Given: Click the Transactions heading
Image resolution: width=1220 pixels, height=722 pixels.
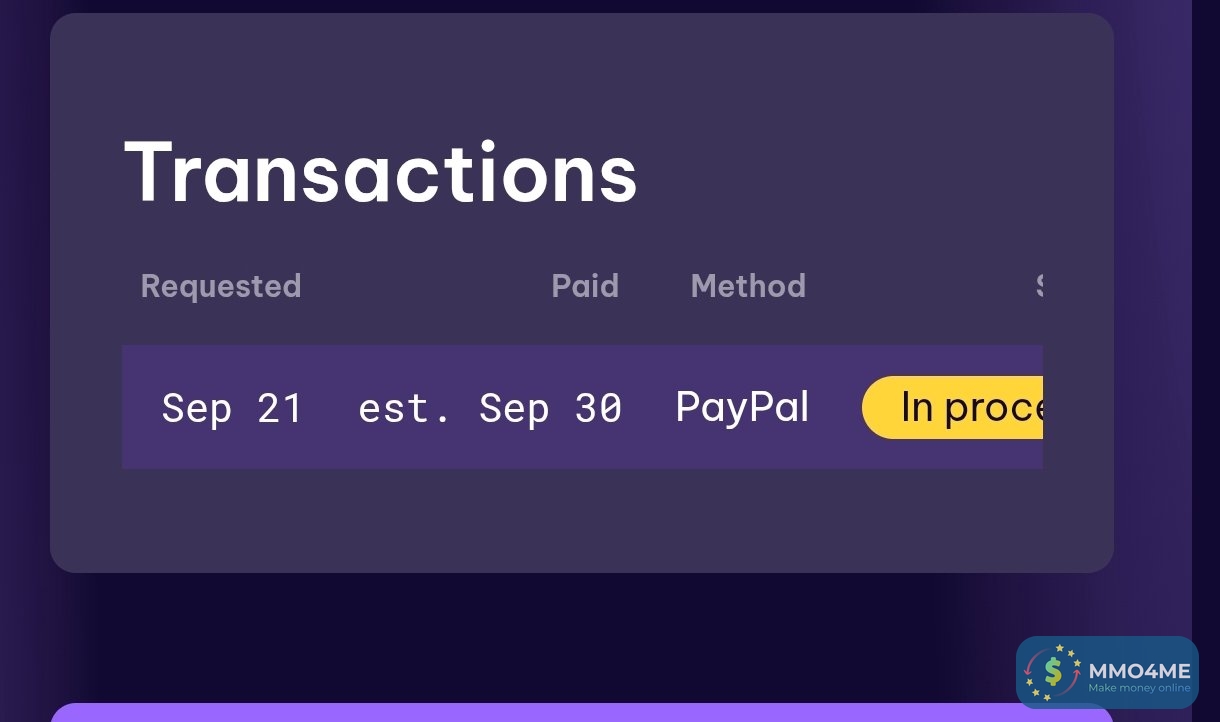Looking at the screenshot, I should (x=380, y=173).
